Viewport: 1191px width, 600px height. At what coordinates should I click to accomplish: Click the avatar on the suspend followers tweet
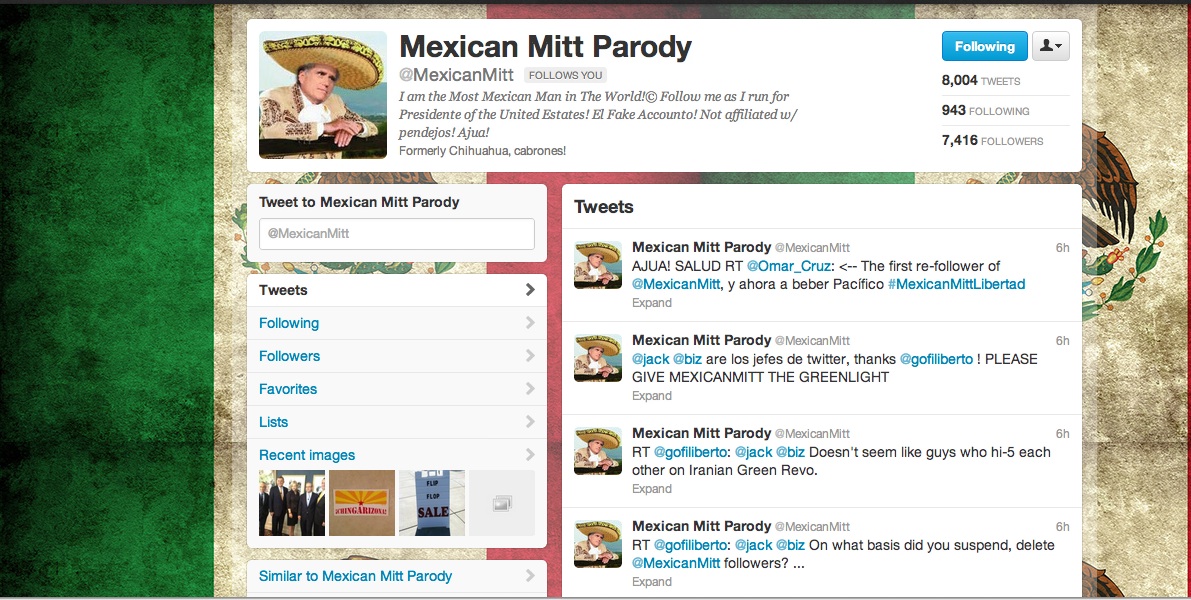(598, 544)
